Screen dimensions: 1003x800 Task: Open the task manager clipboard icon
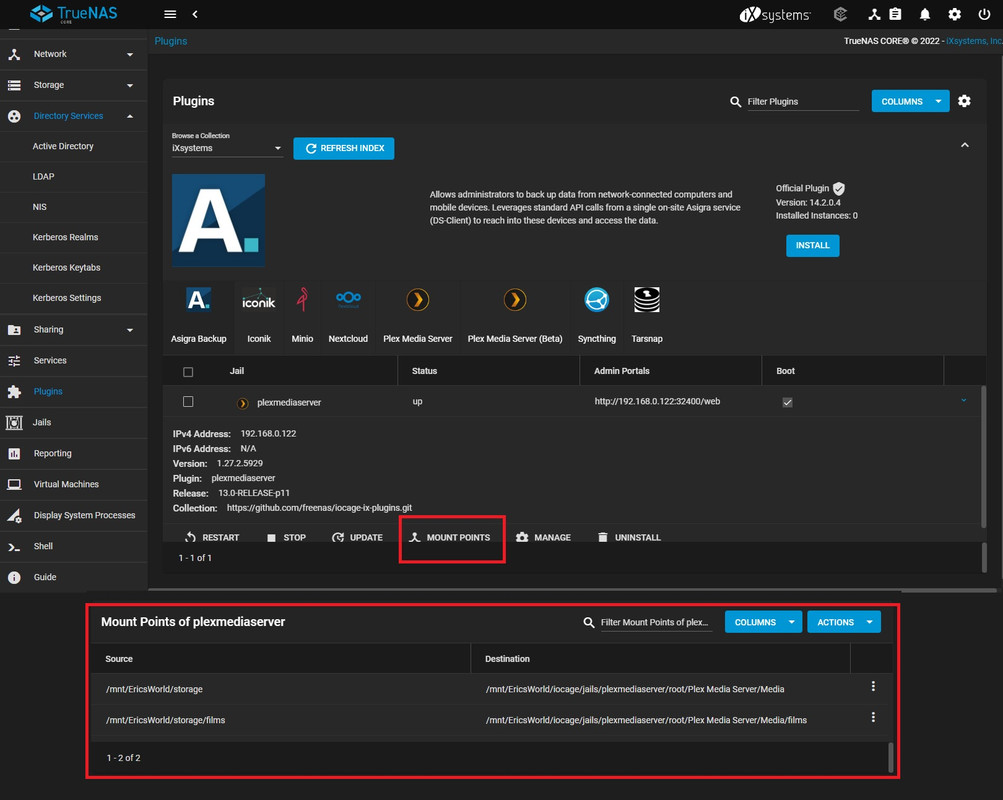click(x=896, y=14)
